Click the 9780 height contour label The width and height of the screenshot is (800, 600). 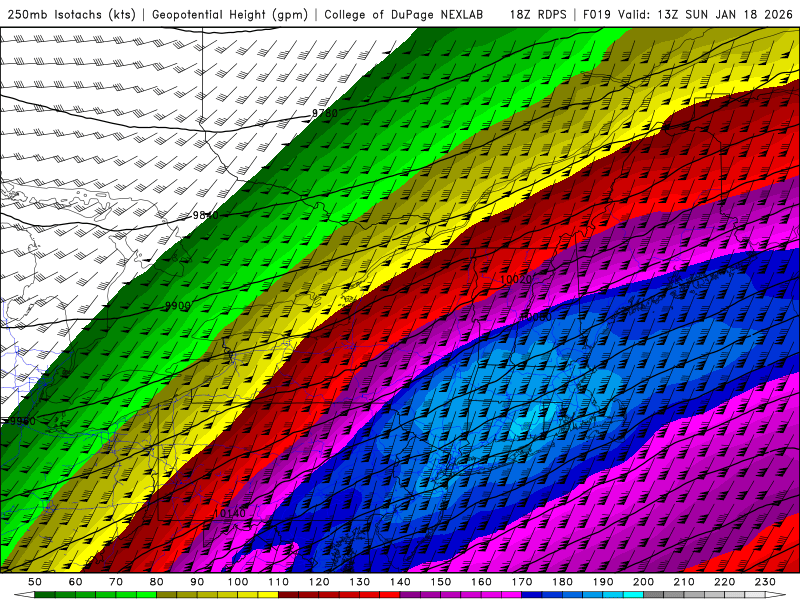pyautogui.click(x=325, y=113)
